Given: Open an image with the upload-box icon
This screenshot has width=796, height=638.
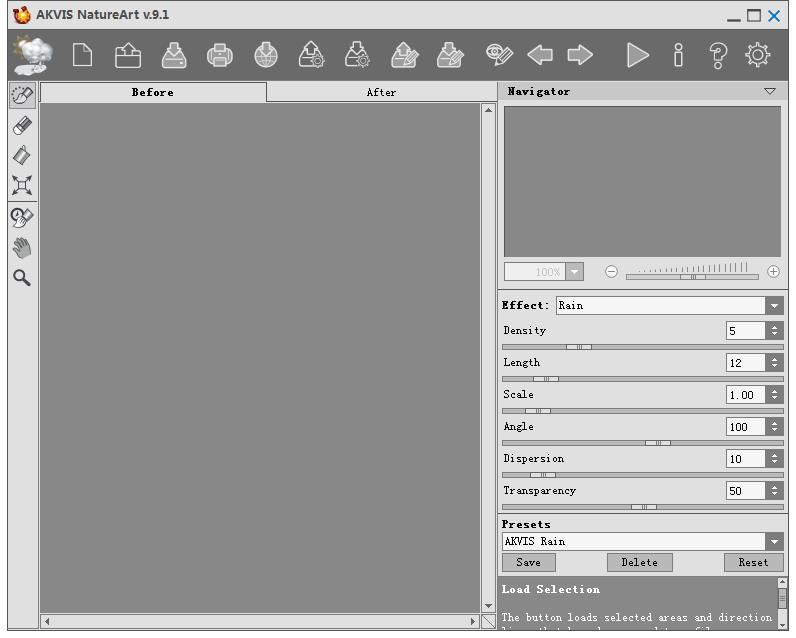Looking at the screenshot, I should pos(128,55).
